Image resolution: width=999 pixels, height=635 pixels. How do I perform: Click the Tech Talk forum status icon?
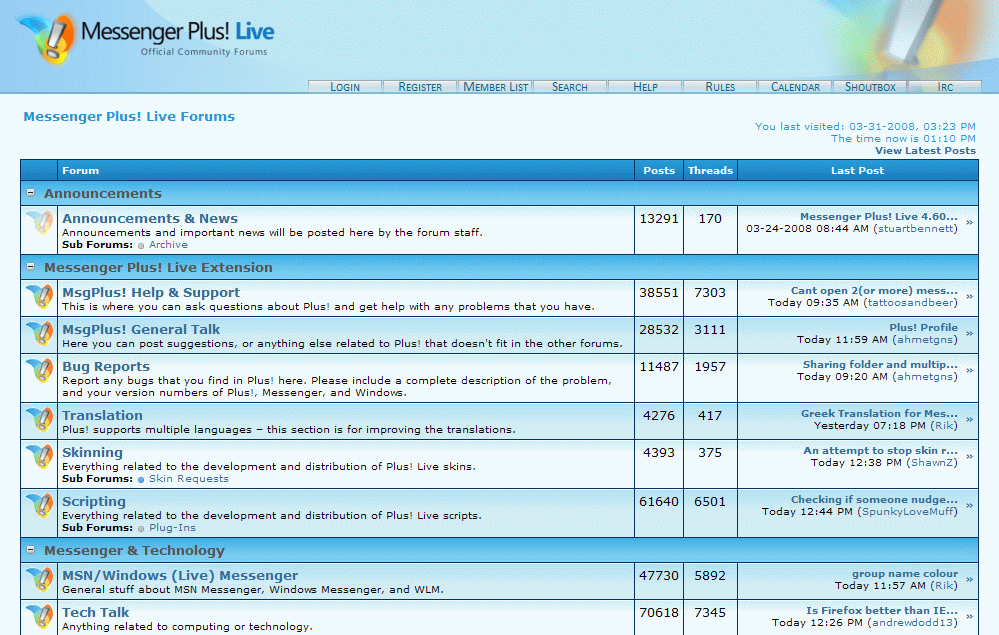pyautogui.click(x=39, y=617)
